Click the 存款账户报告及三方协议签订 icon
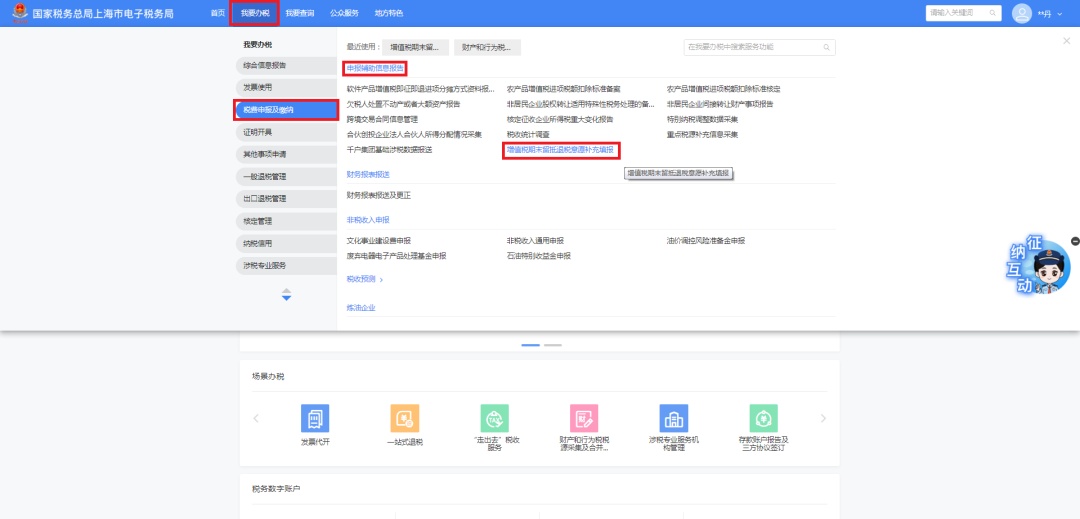 tap(764, 419)
